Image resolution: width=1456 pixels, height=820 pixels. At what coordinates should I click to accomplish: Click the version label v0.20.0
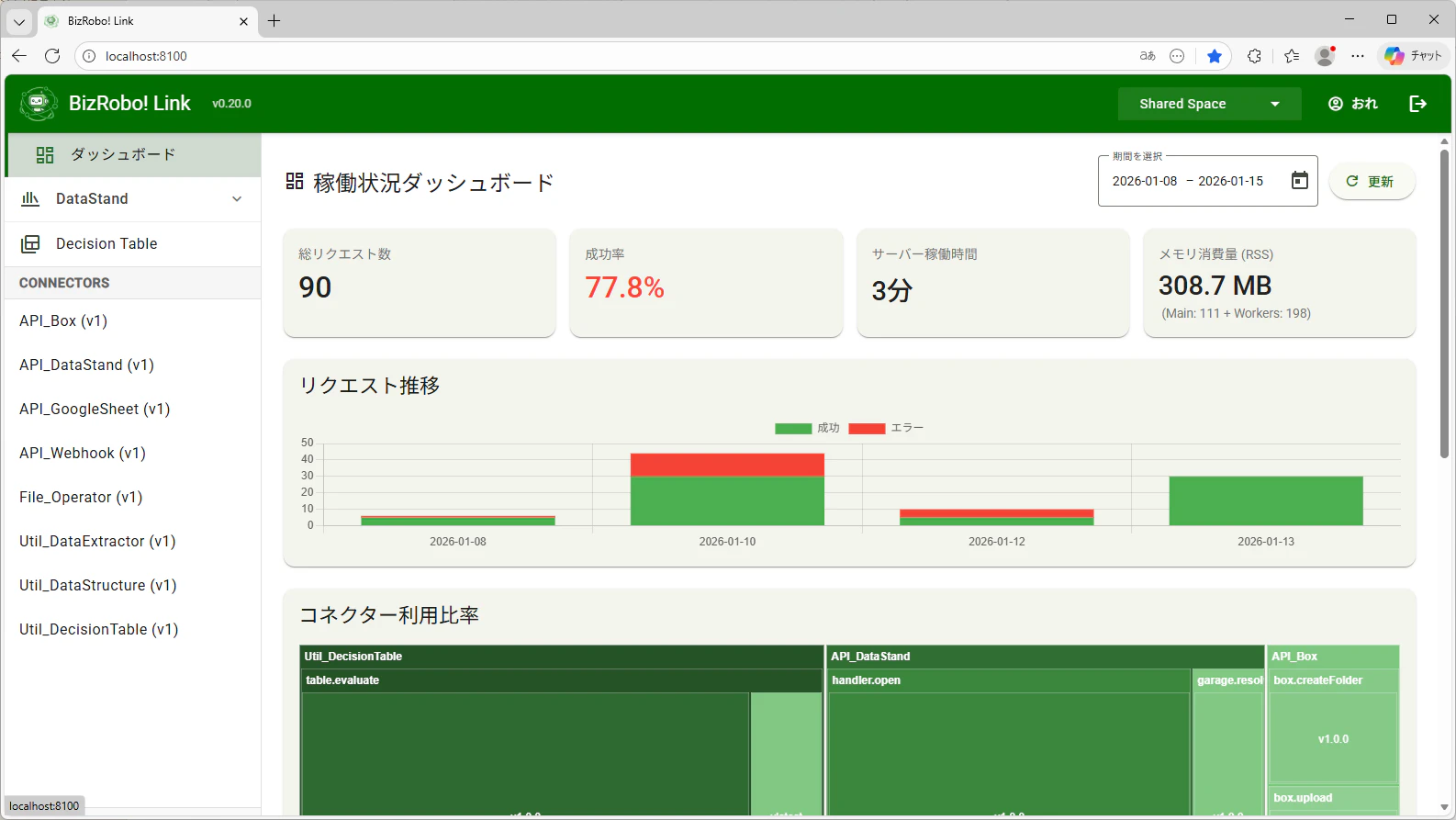(231, 104)
